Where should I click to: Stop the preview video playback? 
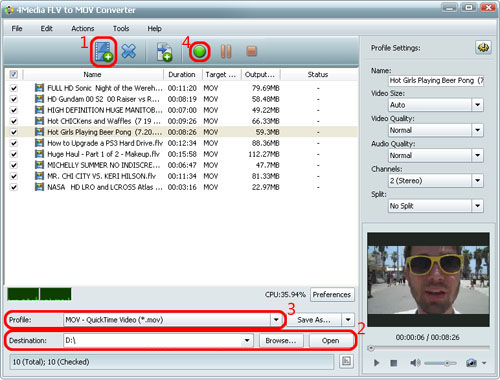coord(394,363)
